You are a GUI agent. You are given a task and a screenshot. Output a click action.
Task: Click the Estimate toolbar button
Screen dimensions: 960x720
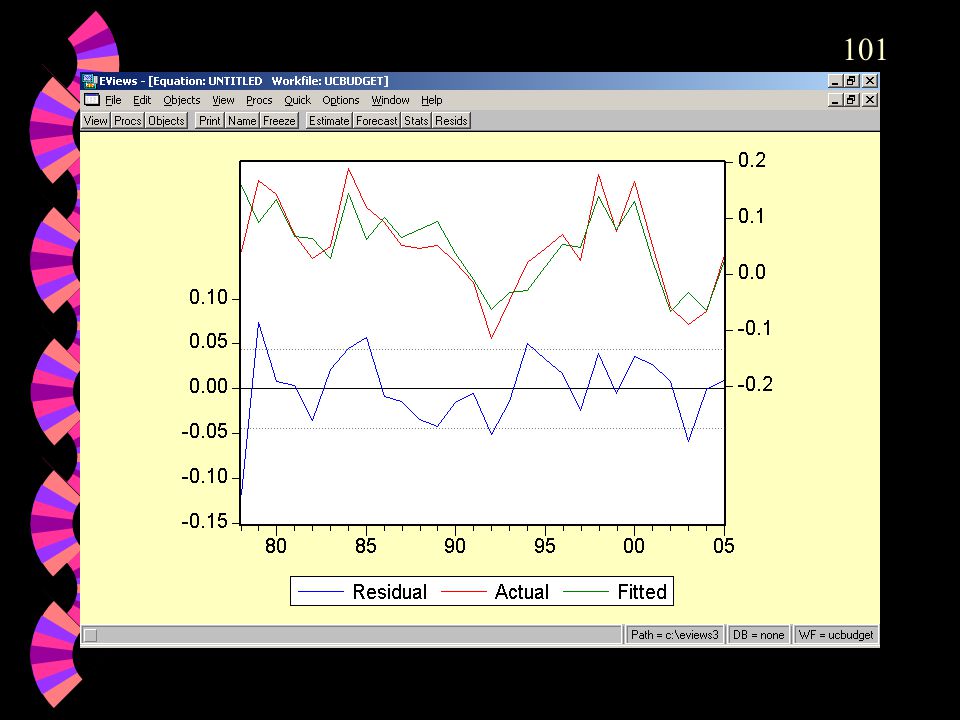pyautogui.click(x=329, y=121)
